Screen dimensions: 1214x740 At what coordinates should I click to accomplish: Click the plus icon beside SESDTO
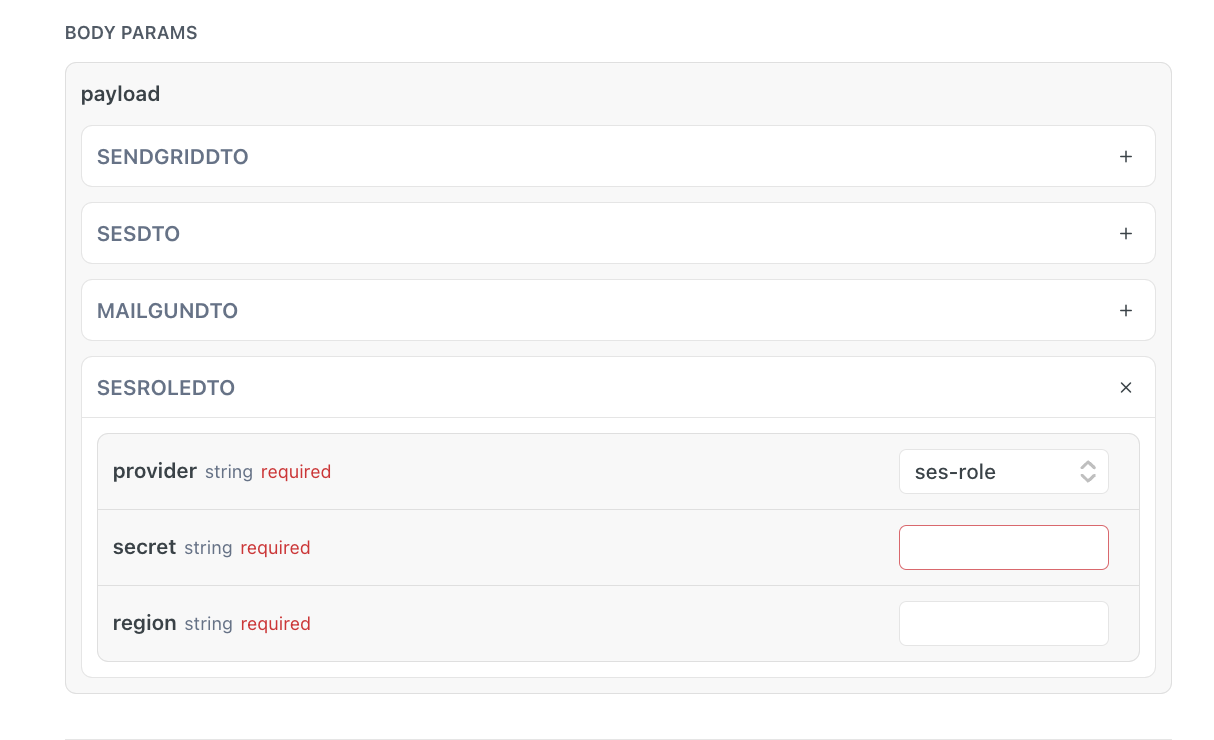1126,234
